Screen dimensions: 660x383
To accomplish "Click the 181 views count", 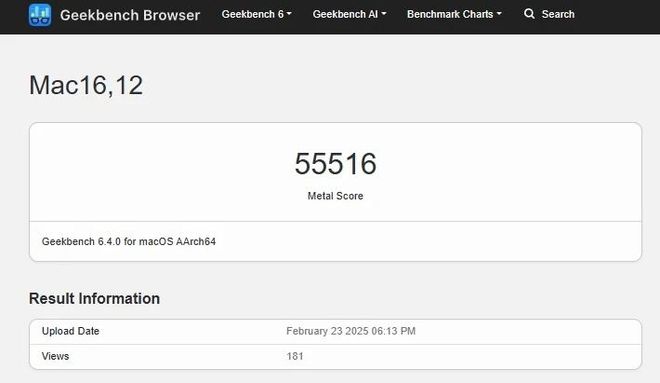I will pos(295,356).
